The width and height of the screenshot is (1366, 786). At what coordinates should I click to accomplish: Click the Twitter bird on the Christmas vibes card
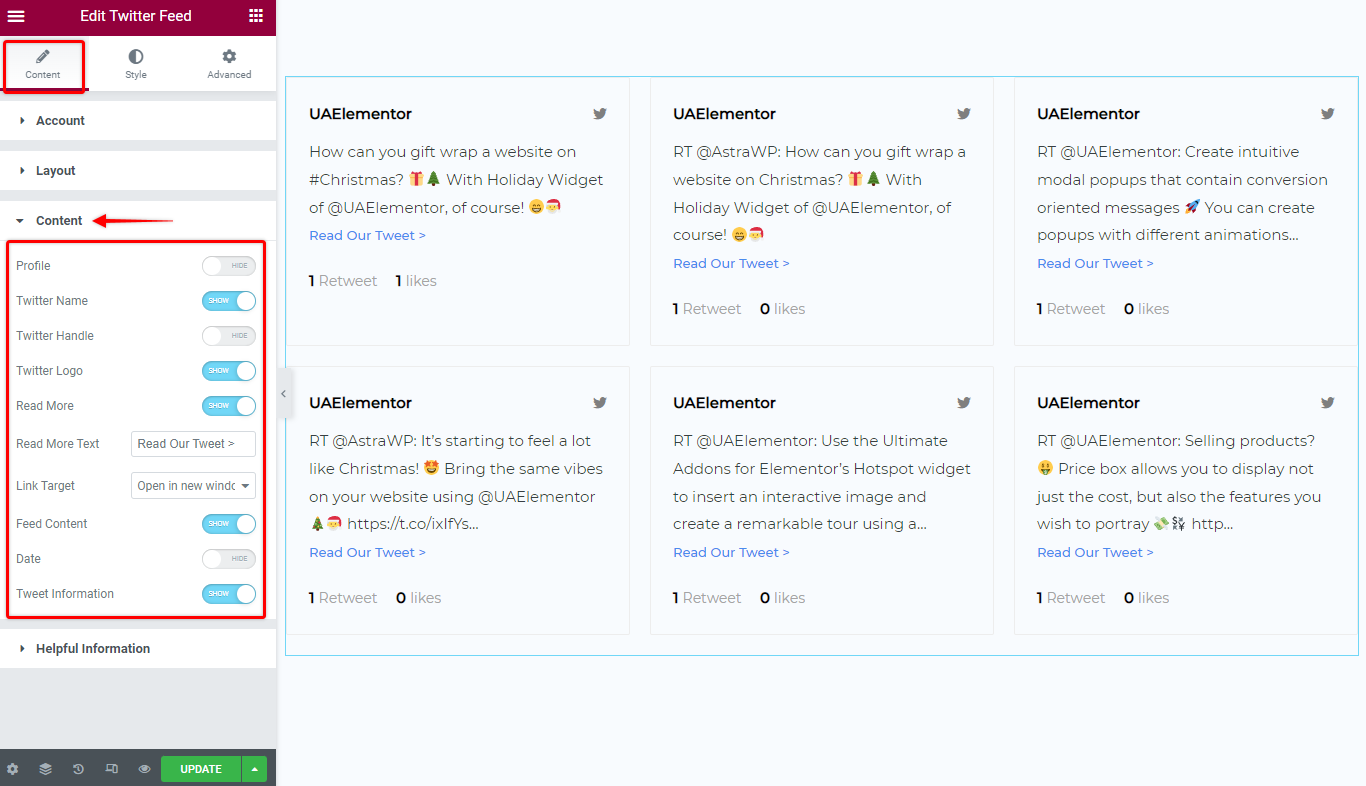click(x=600, y=403)
